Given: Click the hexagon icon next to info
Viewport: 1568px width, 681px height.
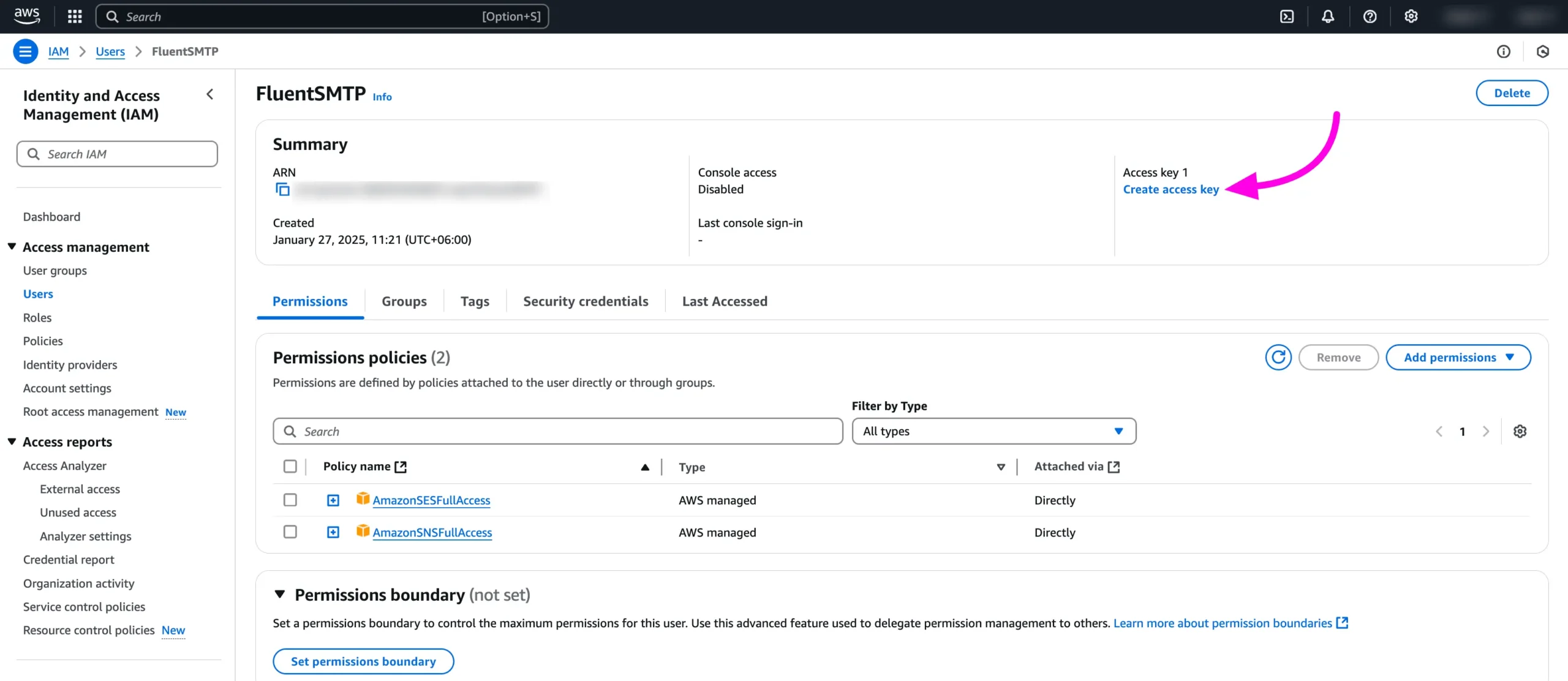Looking at the screenshot, I should [x=1542, y=51].
